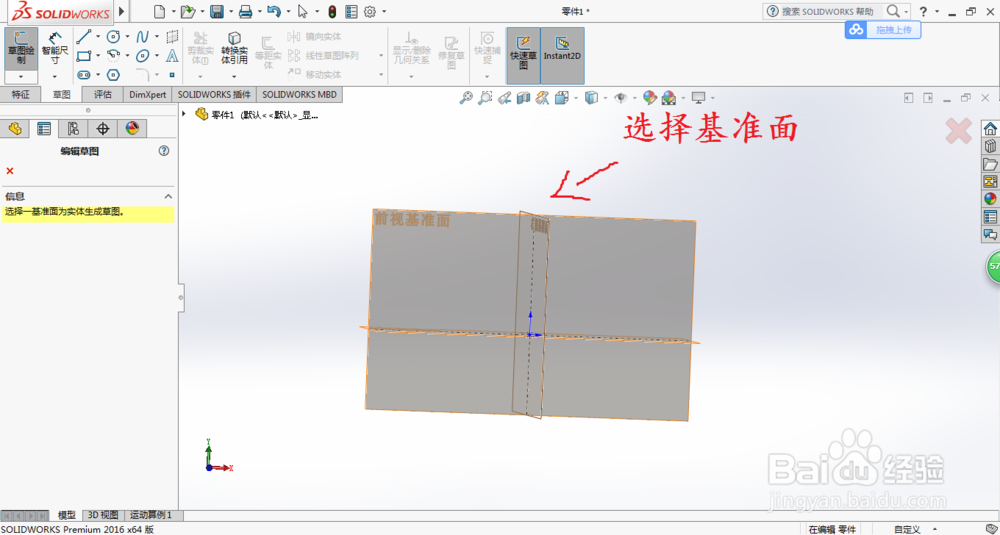Select the Straight Slot sketch tool
1000x535 pixels.
84,75
